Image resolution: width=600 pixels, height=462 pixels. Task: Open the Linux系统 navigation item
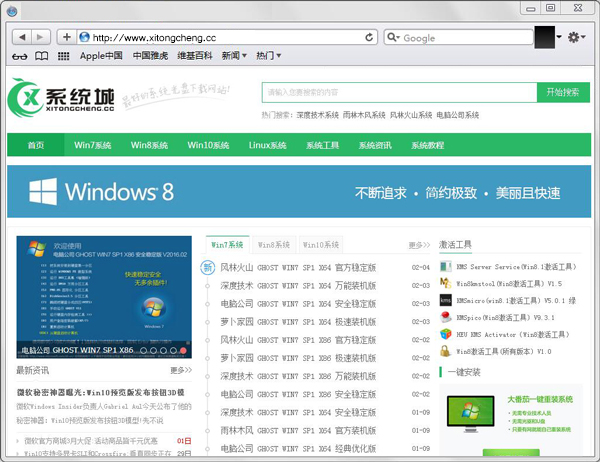267,145
